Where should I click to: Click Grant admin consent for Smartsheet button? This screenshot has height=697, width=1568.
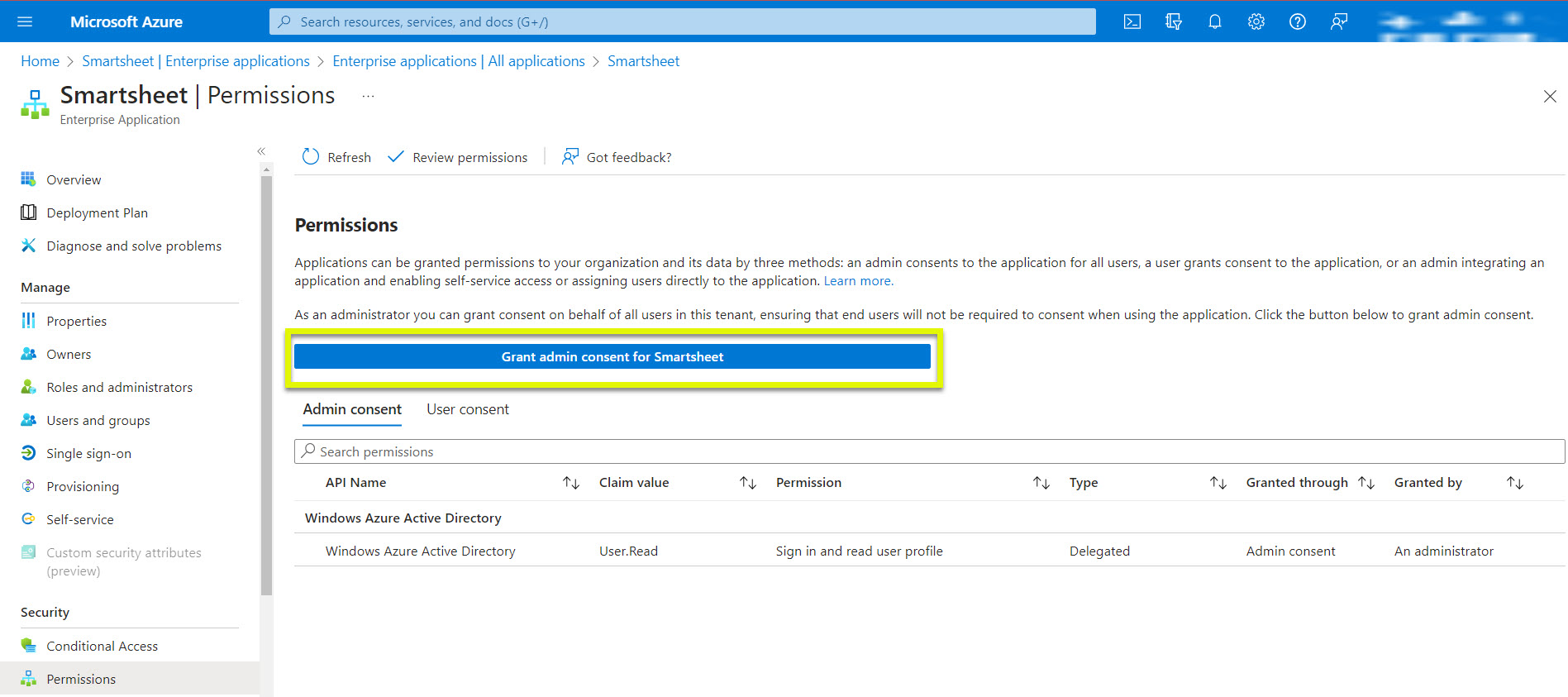(x=612, y=356)
